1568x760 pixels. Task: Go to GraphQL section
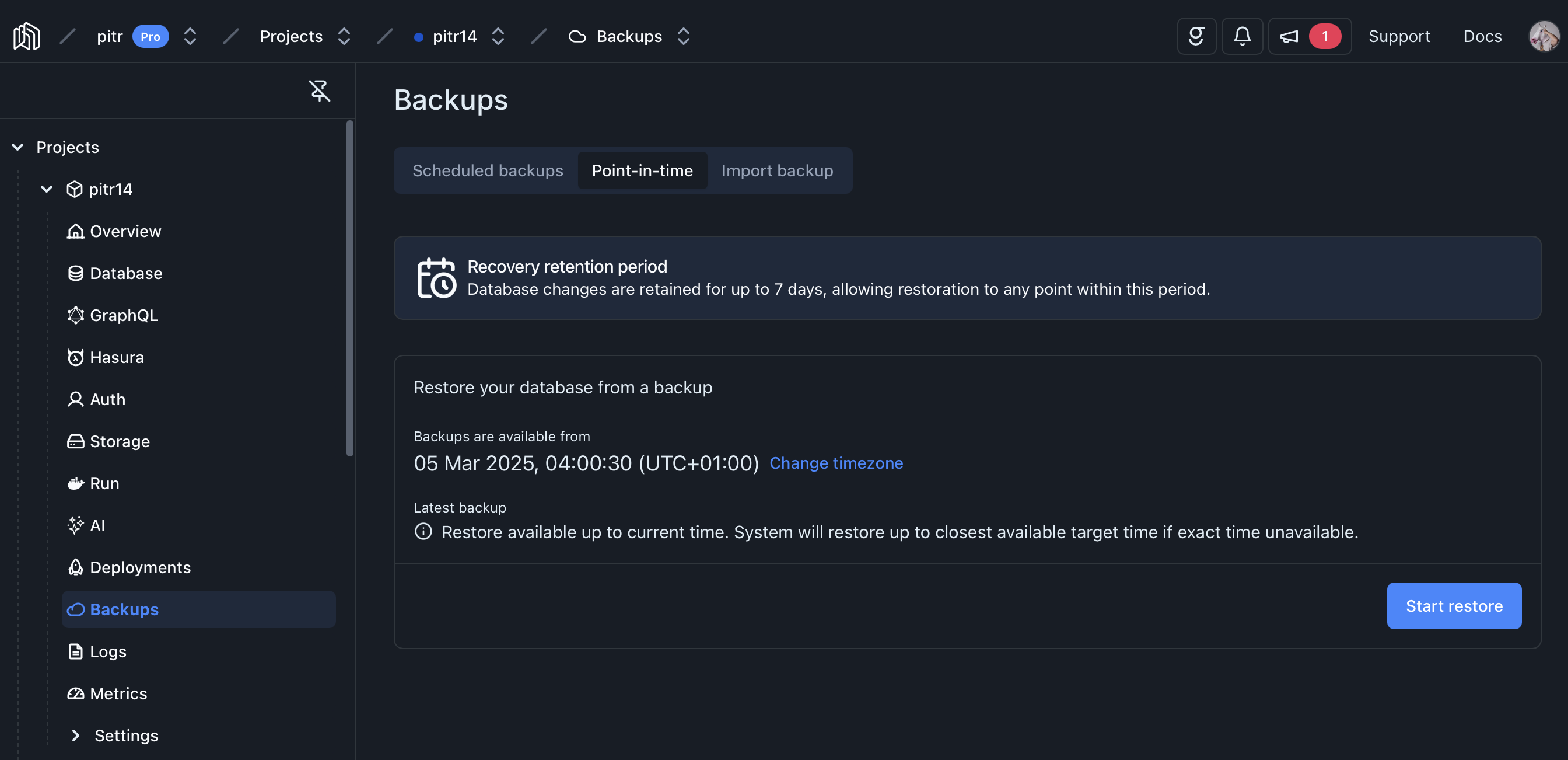coord(124,315)
